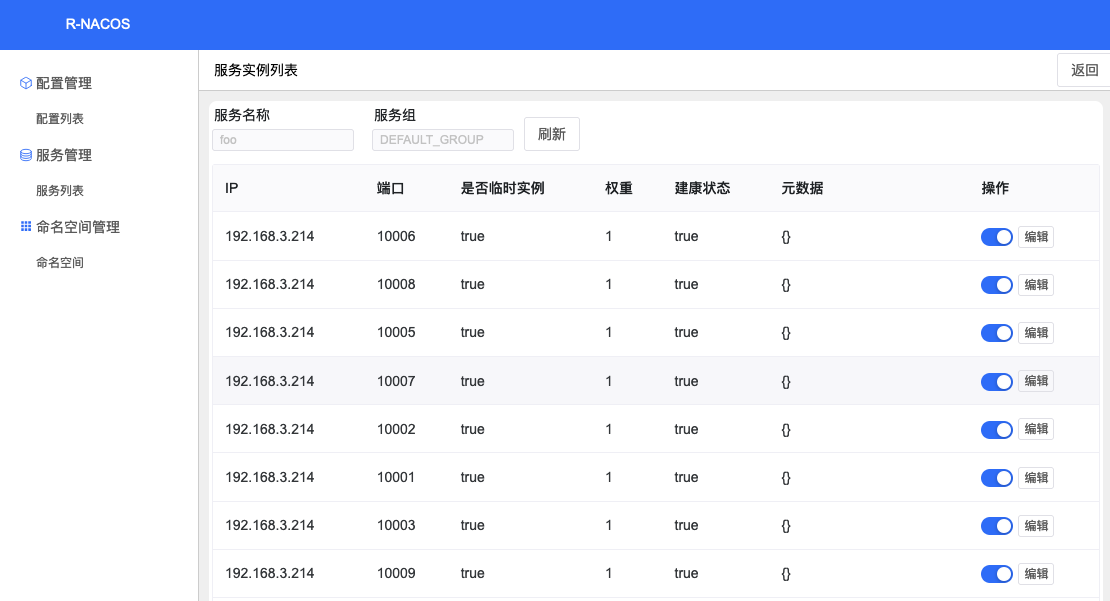This screenshot has width=1110, height=601.
Task: Click the 服务组 input showing DEFAULT_GROUP
Action: tap(443, 139)
